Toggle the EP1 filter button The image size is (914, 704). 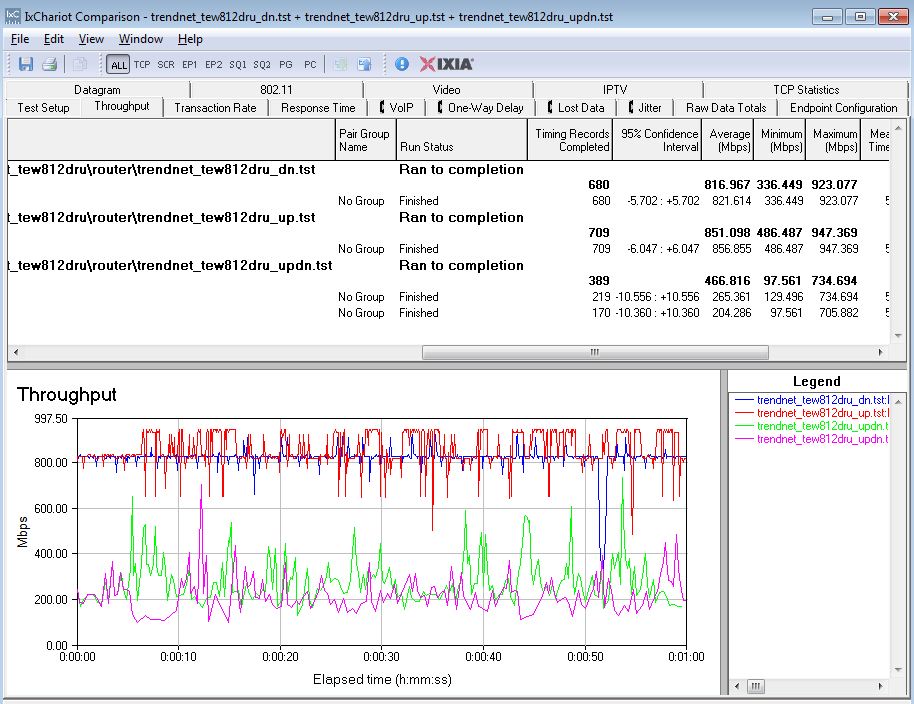[189, 65]
